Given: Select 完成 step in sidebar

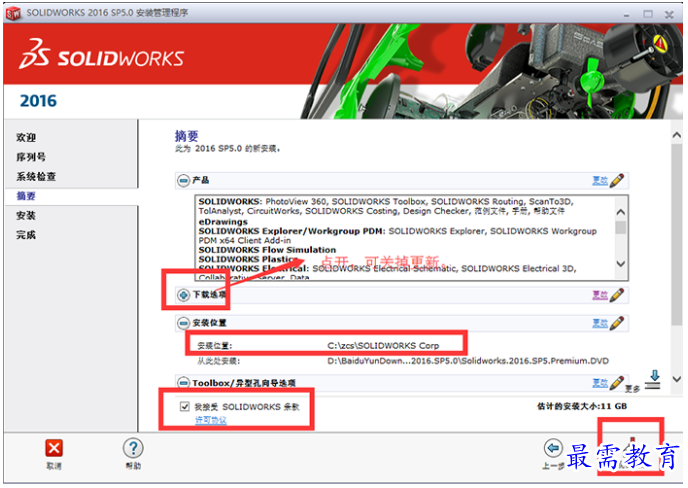Looking at the screenshot, I should coord(26,235).
